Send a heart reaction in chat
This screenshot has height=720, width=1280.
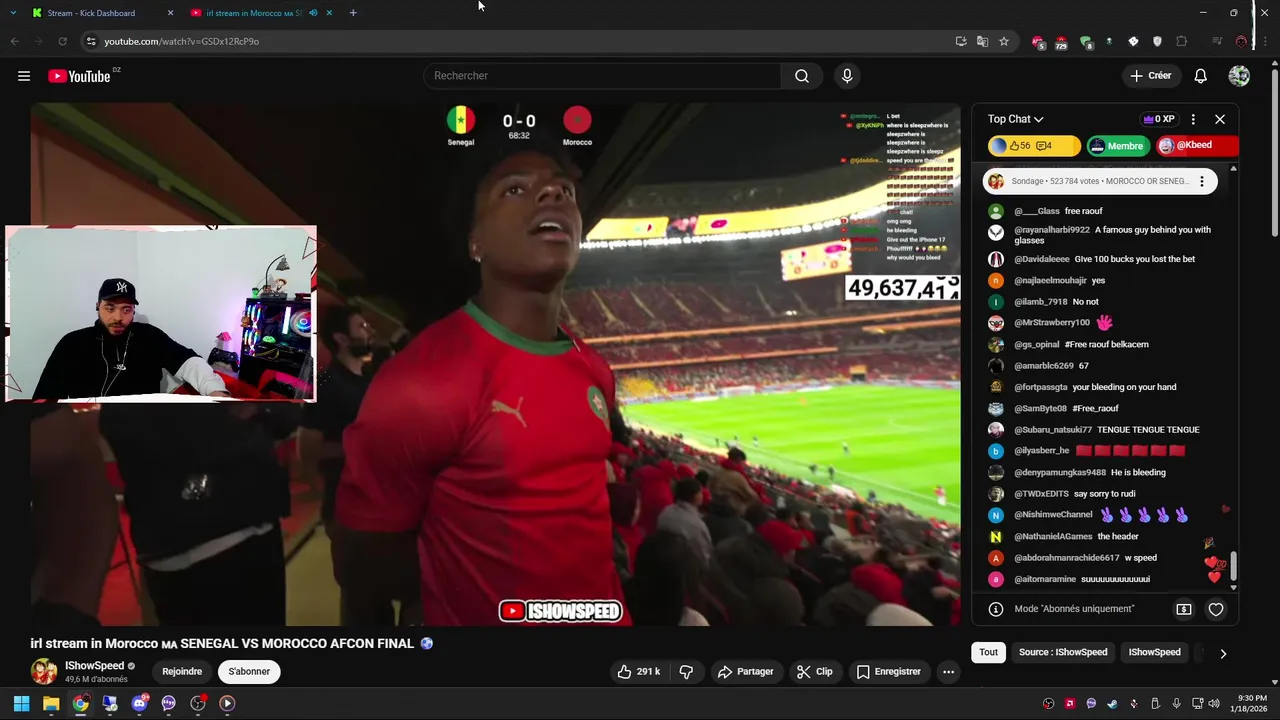tap(1216, 609)
